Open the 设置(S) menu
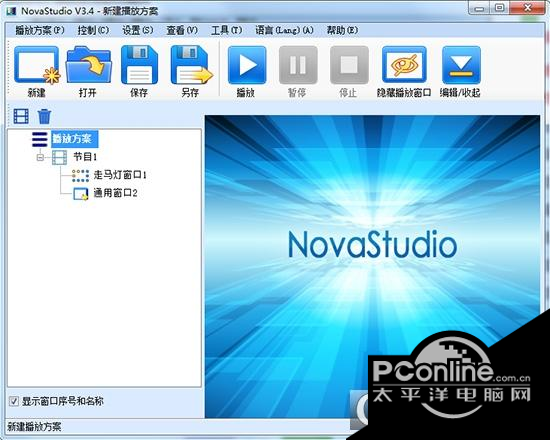 pyautogui.click(x=138, y=30)
